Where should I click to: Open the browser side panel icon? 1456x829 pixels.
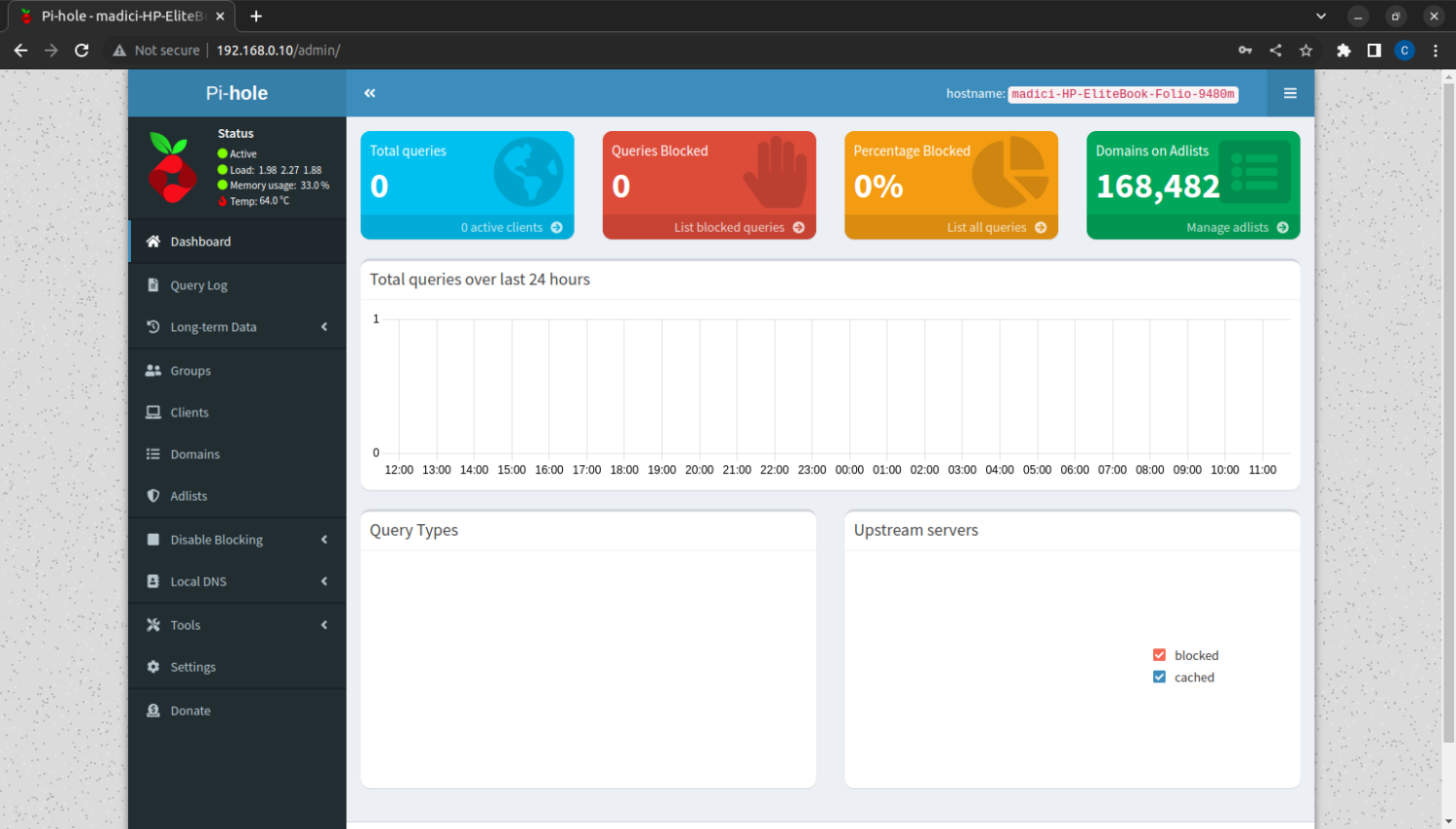(1374, 50)
